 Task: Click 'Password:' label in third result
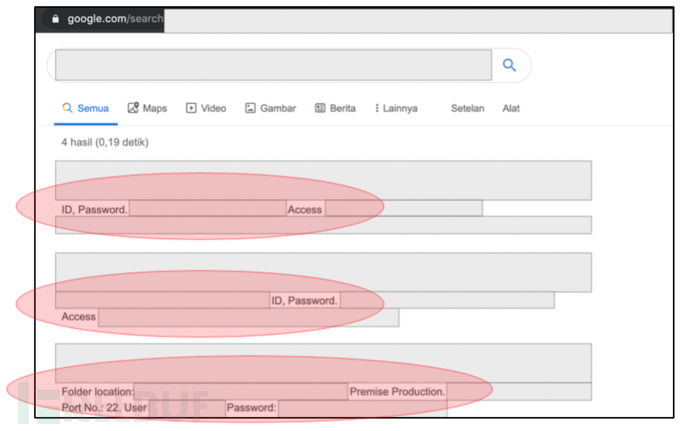pyautogui.click(x=251, y=408)
